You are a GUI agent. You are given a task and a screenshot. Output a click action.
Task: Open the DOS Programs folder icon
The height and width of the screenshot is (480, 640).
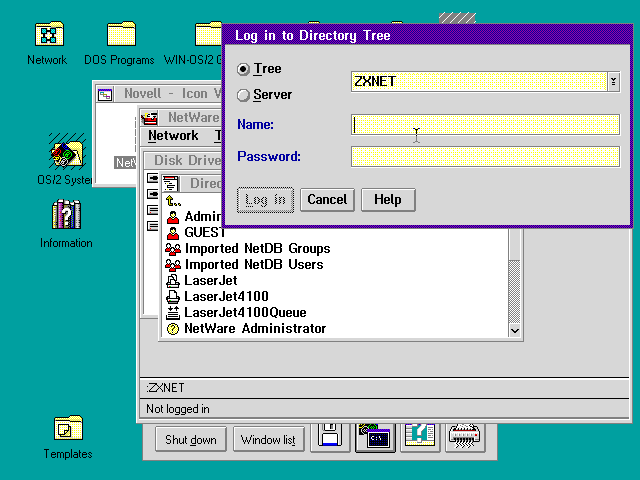pos(121,34)
